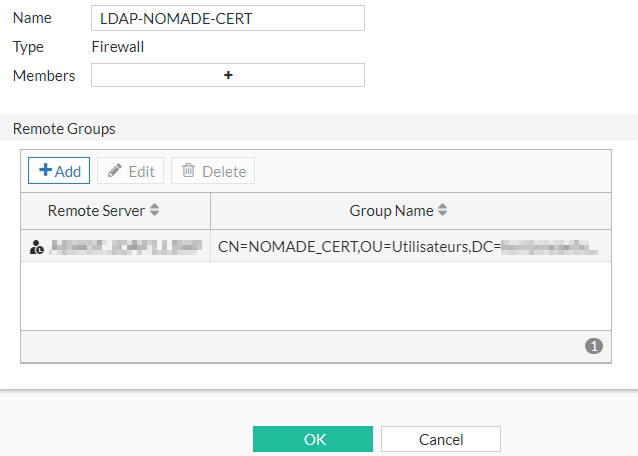
Task: Click the Name field with LDAP-NOMADE-CERT
Action: (228, 18)
